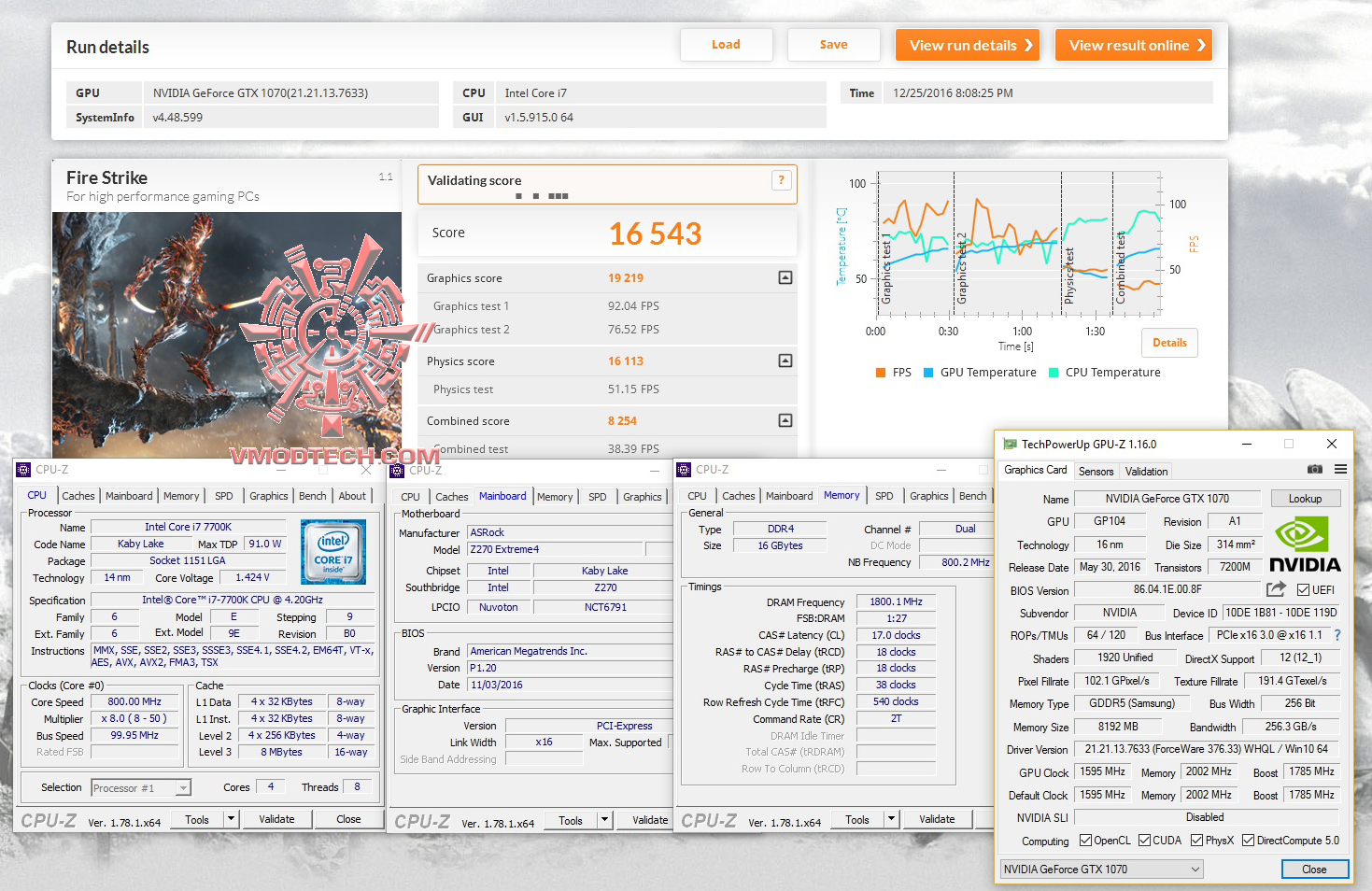Select Bench tab in the CPU-Z Memory window
Viewport: 1372px width, 891px height.
pos(972,496)
